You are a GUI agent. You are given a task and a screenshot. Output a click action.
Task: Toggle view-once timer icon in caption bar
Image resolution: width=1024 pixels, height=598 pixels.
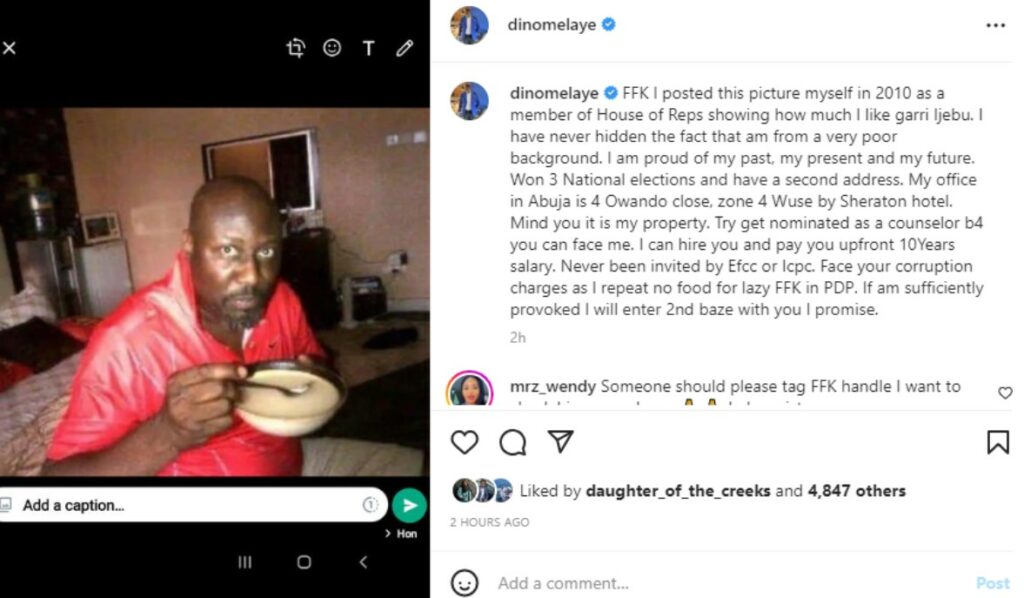pos(370,505)
